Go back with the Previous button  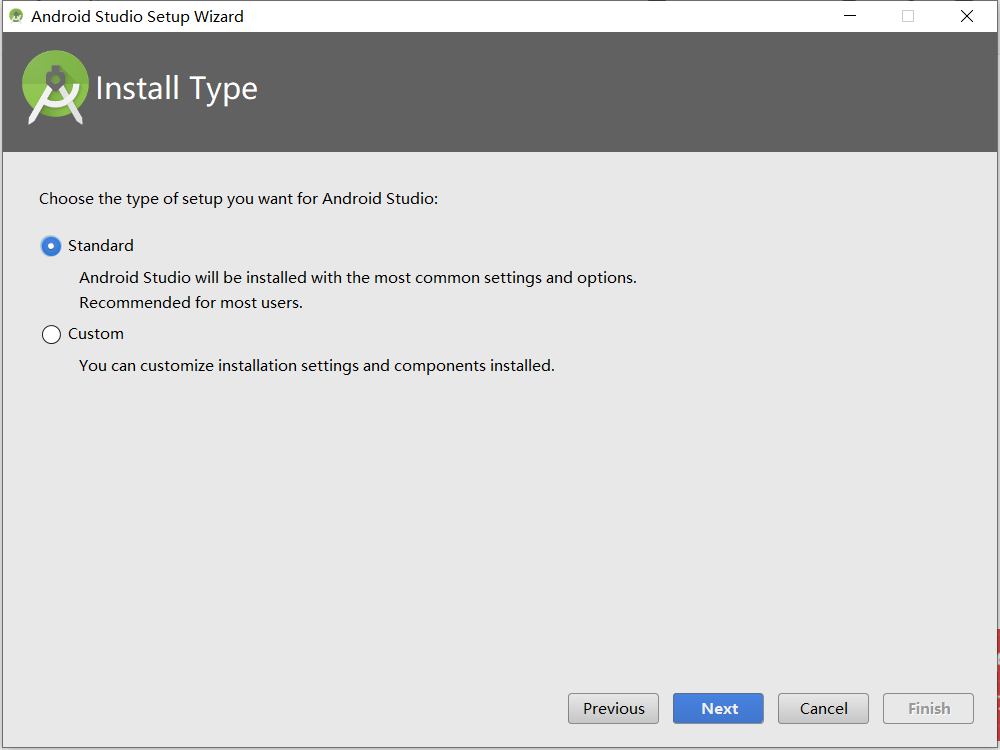[614, 709]
